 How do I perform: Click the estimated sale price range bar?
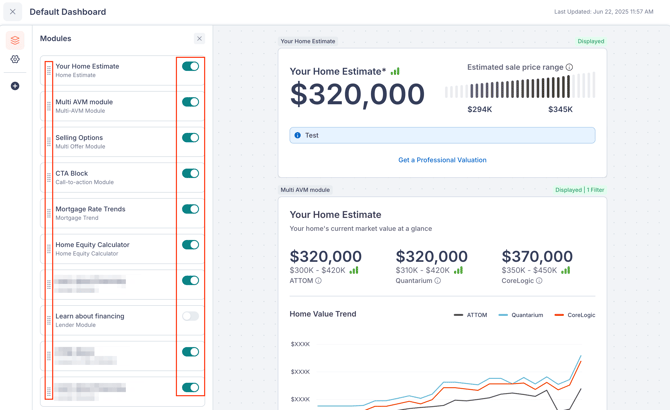[520, 89]
